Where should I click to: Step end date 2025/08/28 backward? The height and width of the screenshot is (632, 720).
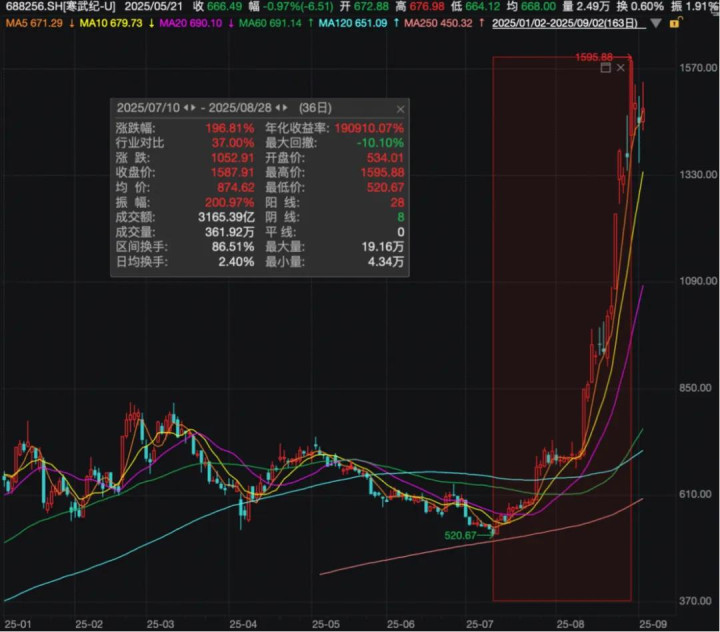coord(278,108)
